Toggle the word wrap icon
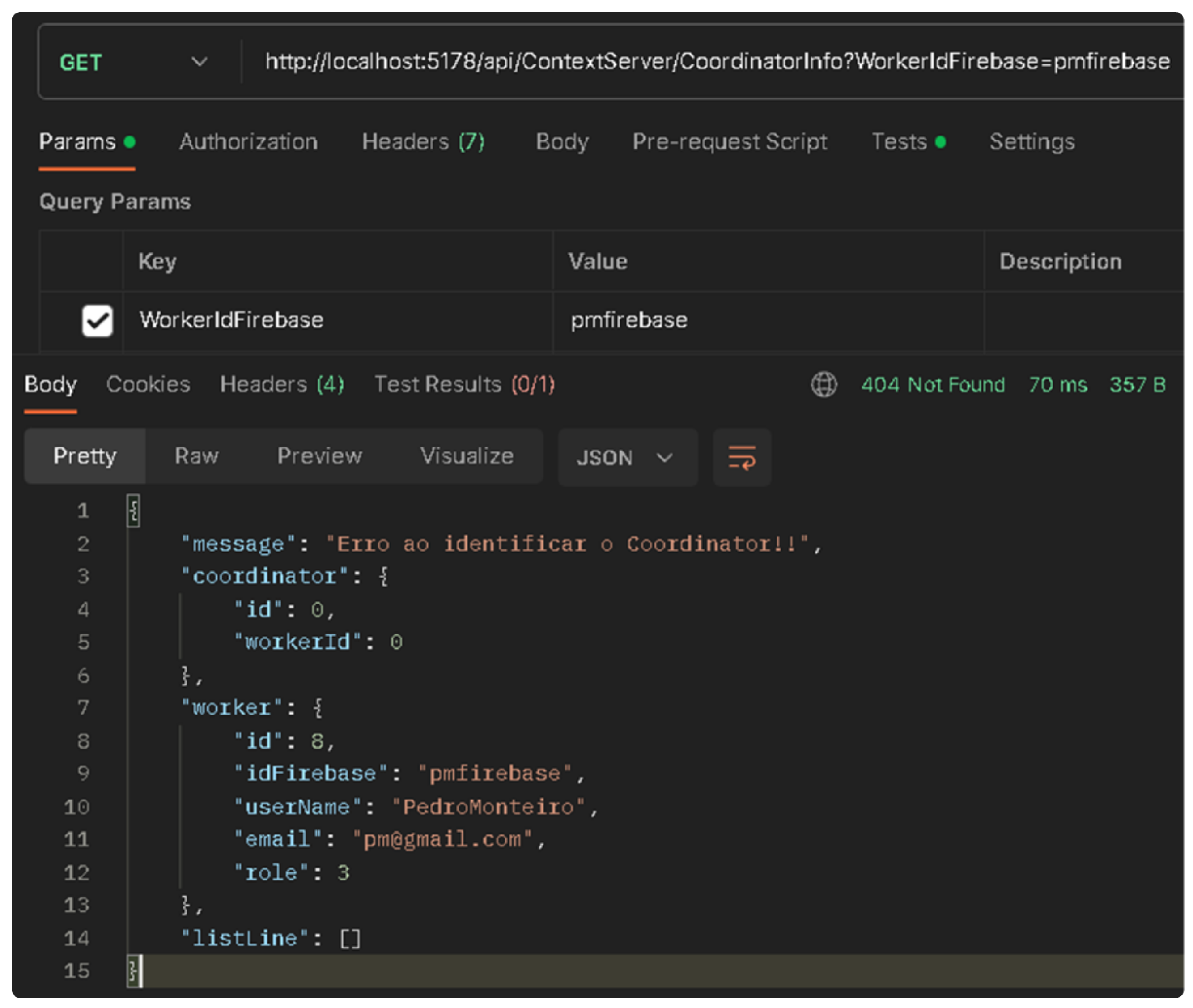This screenshot has width=1193, height=1008. (742, 458)
